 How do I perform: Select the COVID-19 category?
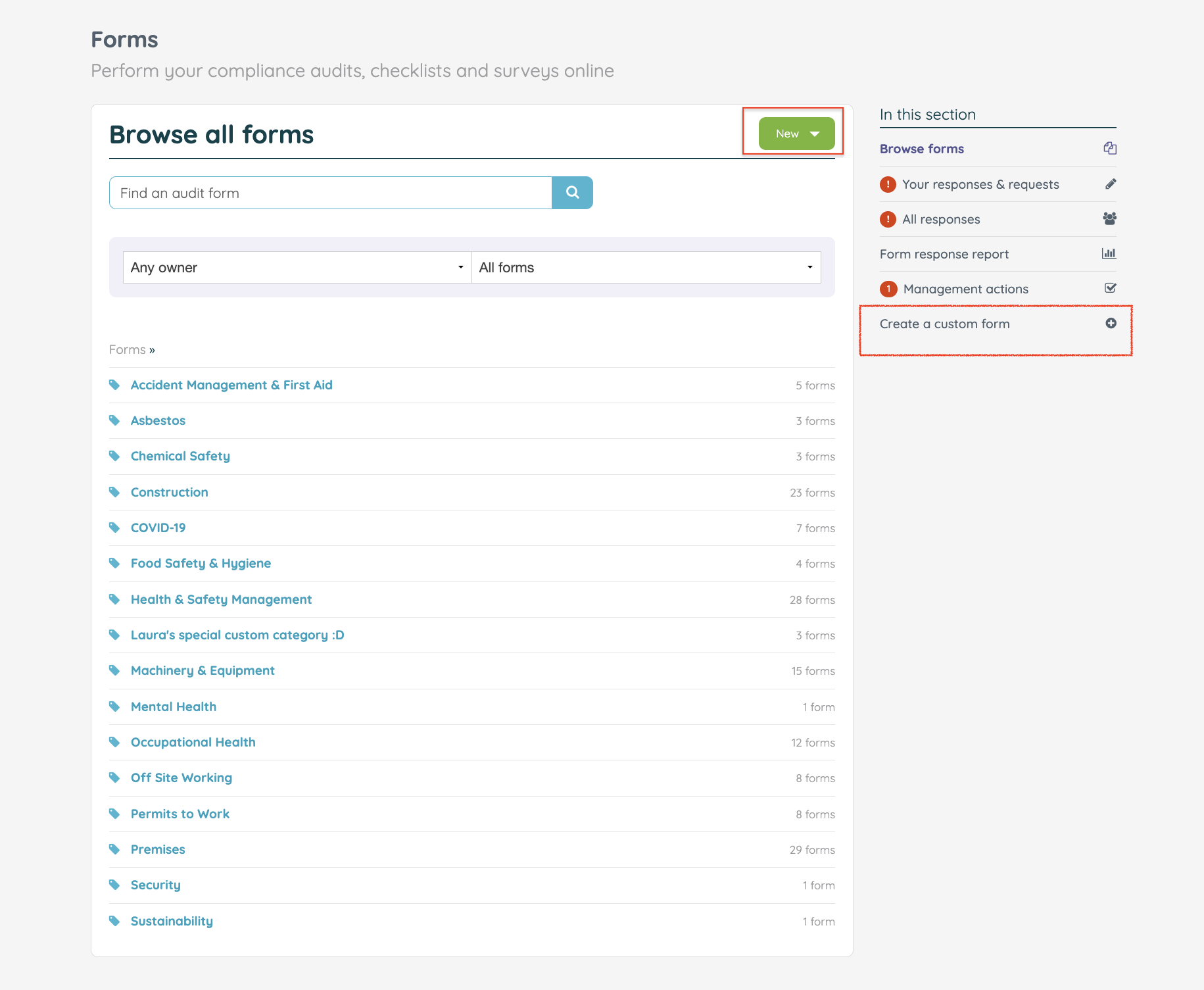(x=158, y=528)
